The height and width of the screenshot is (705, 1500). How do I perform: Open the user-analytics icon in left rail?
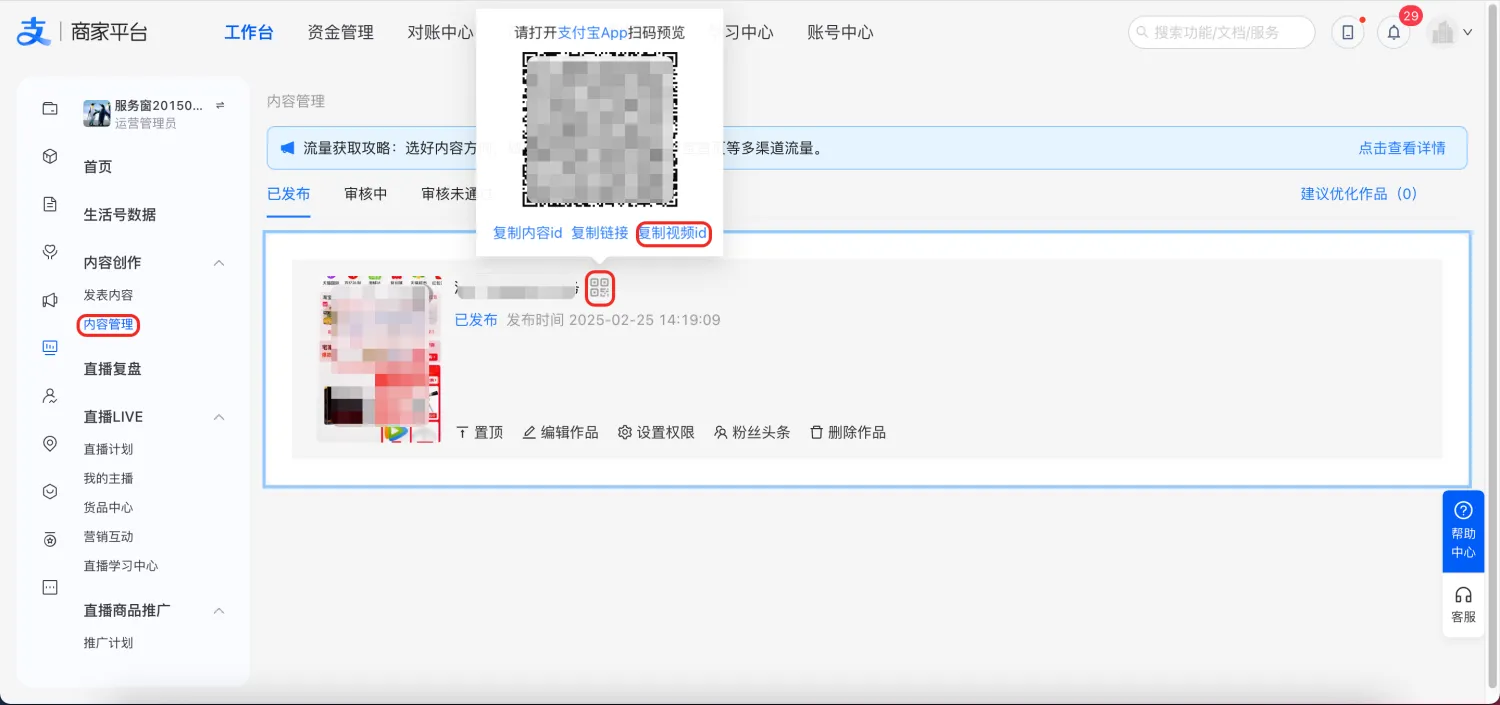click(50, 396)
